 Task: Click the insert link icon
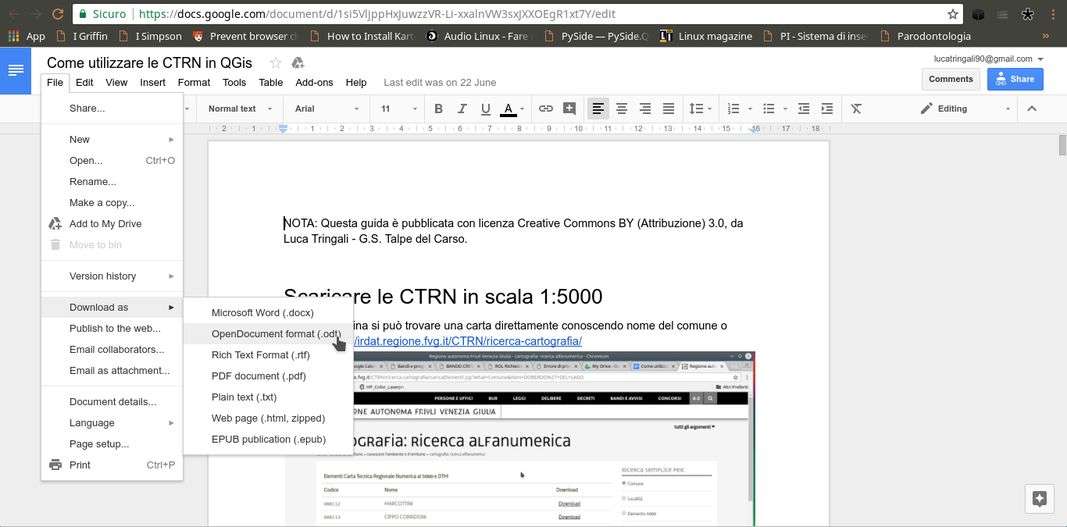click(x=546, y=108)
